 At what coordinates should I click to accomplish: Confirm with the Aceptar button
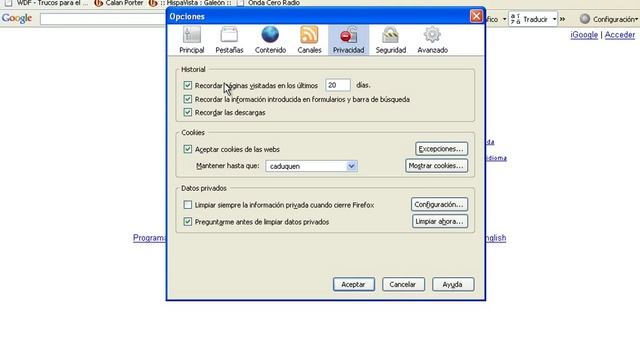(x=353, y=284)
